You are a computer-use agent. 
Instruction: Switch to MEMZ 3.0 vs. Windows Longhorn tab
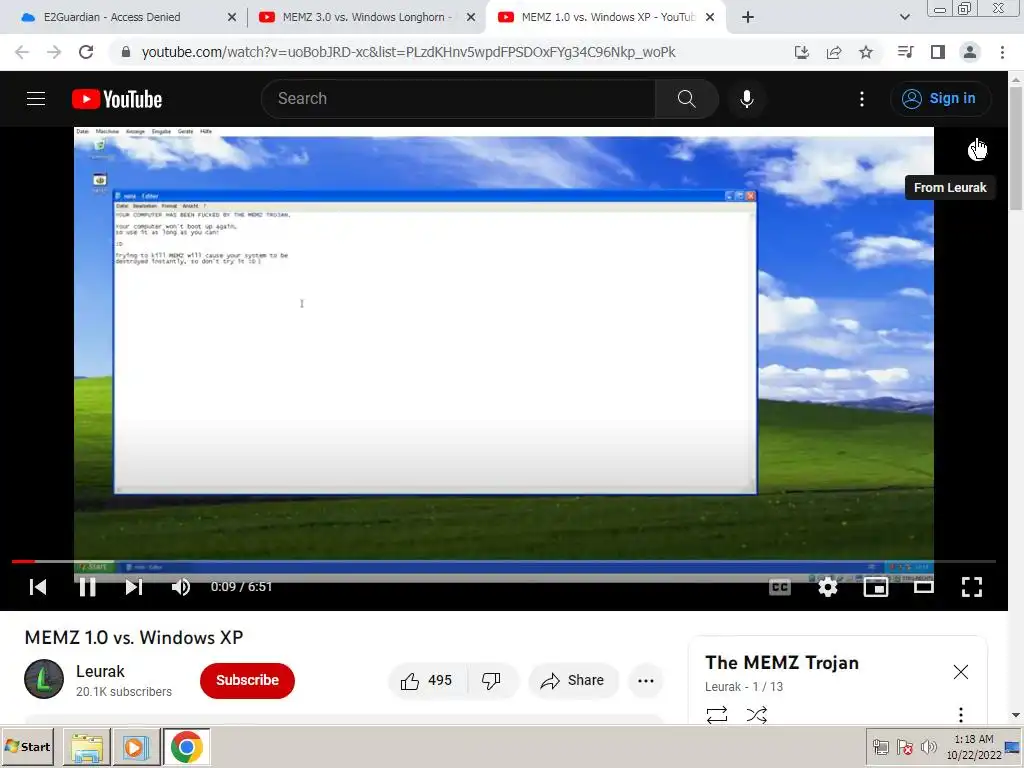pyautogui.click(x=367, y=17)
